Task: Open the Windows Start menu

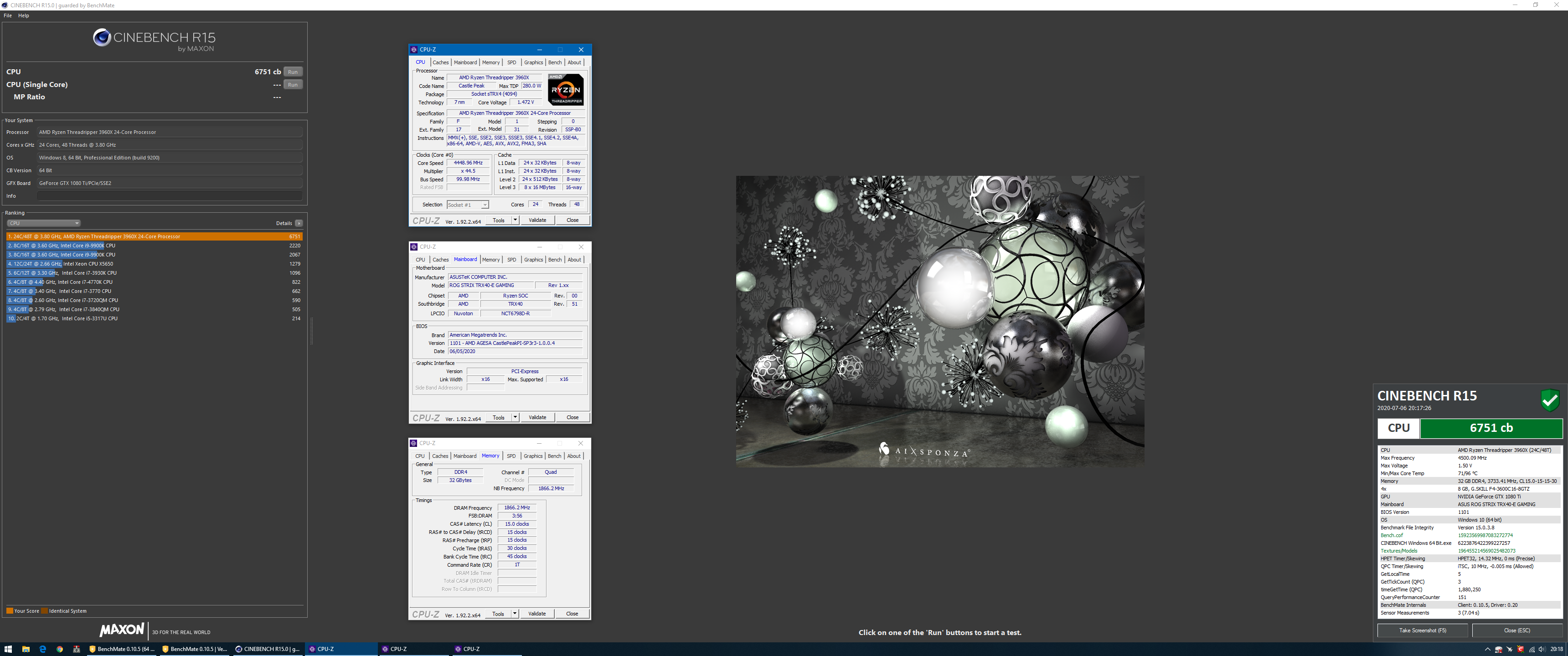Action: [x=8, y=649]
